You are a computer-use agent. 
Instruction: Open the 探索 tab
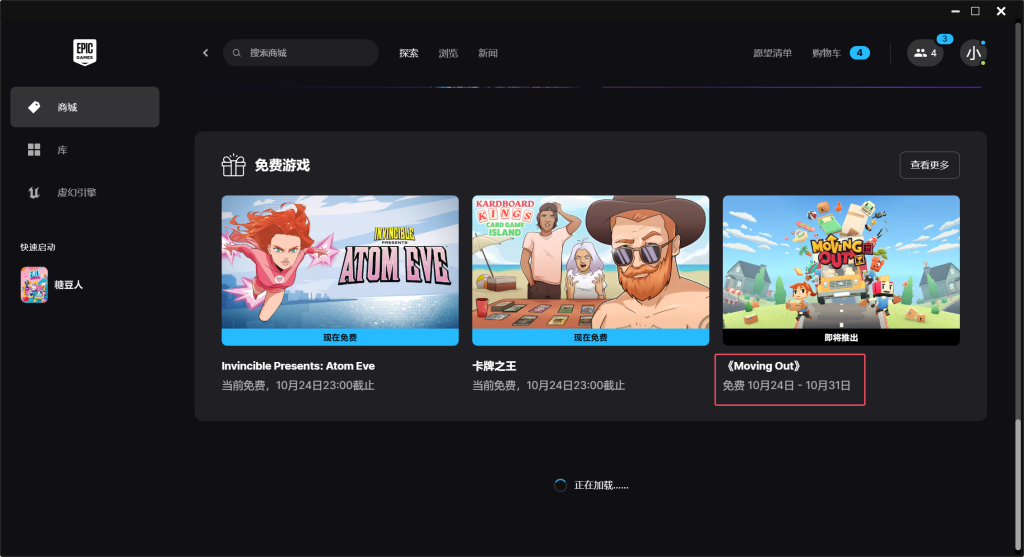(x=409, y=53)
